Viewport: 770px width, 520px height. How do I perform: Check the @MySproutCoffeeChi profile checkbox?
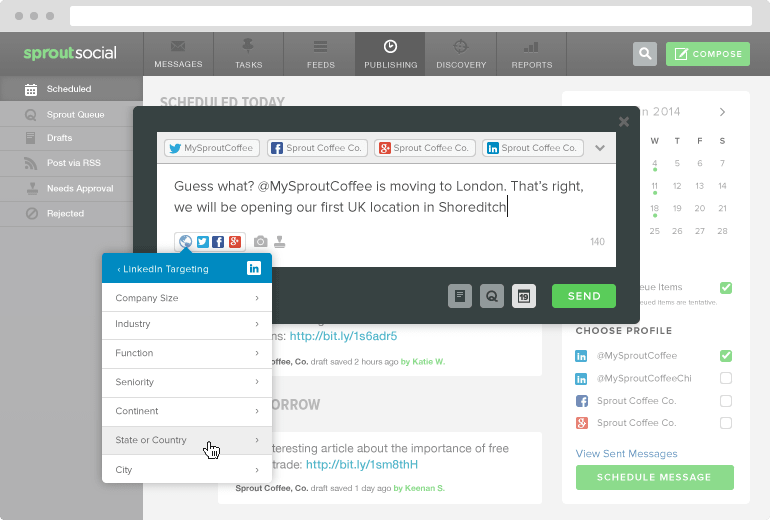[x=726, y=378]
